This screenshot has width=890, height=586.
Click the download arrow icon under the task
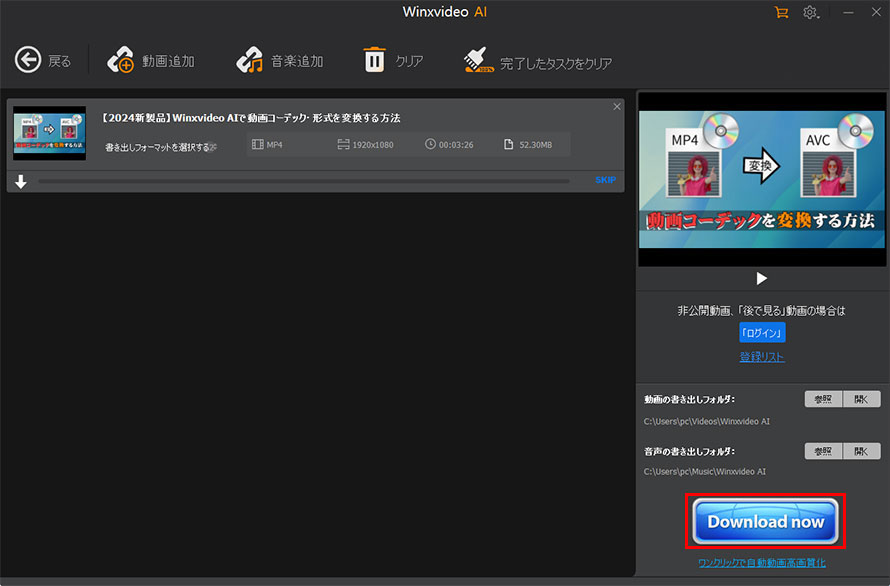pyautogui.click(x=21, y=182)
